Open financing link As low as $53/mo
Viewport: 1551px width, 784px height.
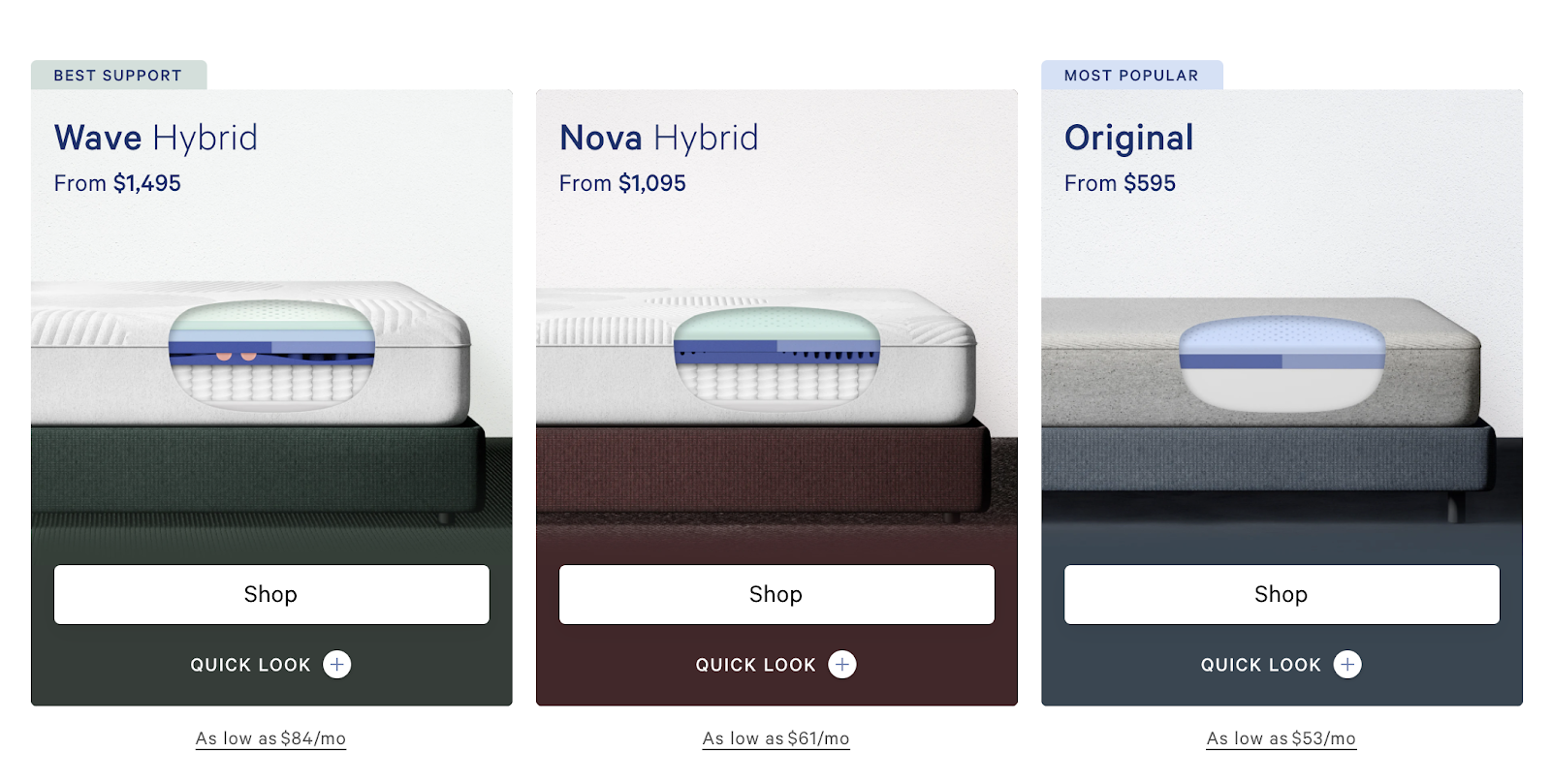(1282, 738)
